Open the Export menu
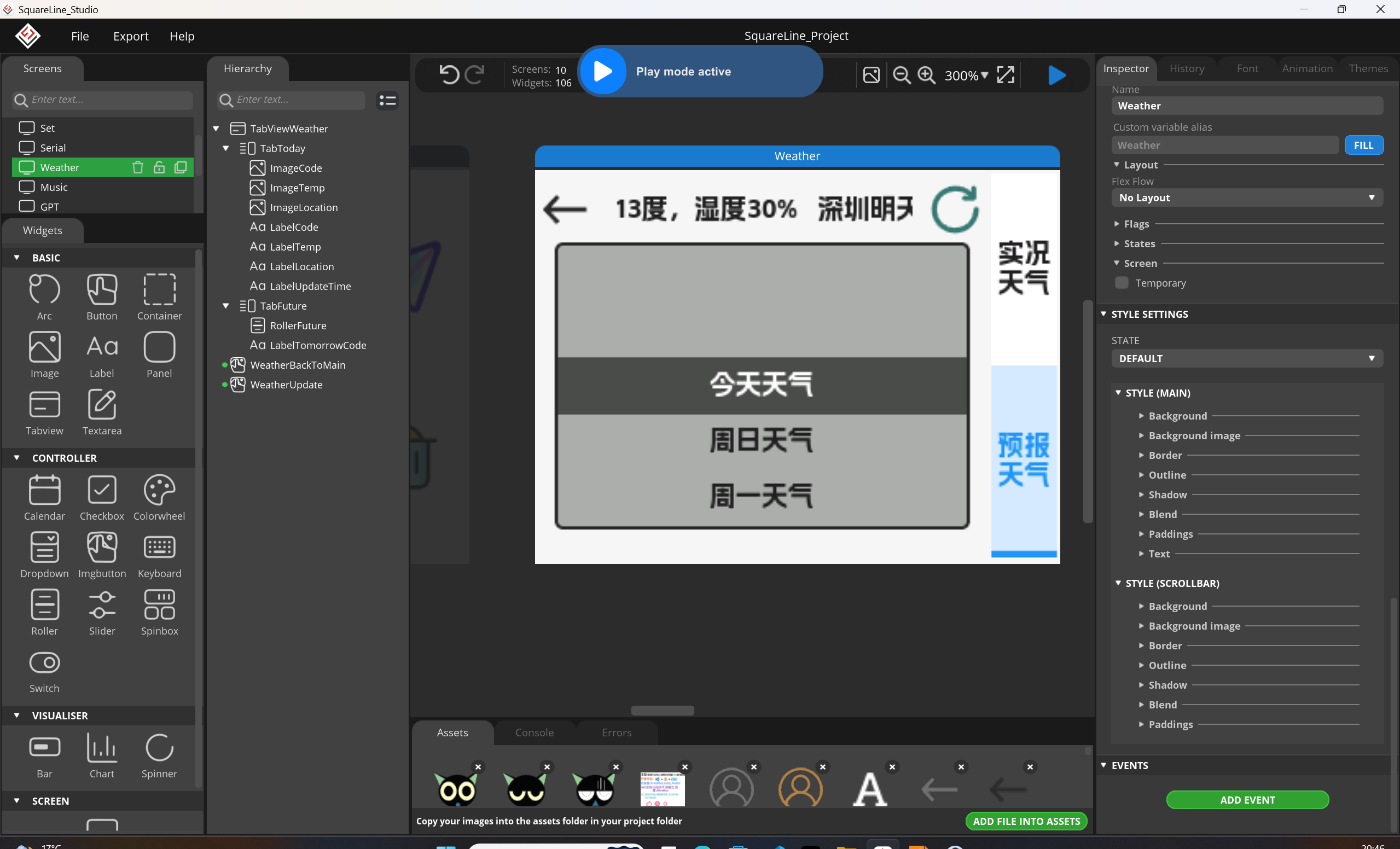Screen dimensions: 1400x849 click(x=131, y=36)
